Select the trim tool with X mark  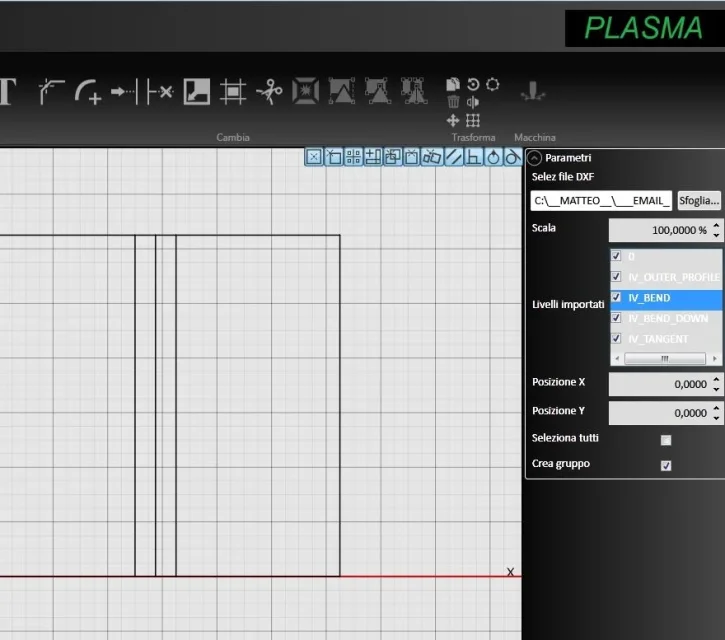click(160, 92)
